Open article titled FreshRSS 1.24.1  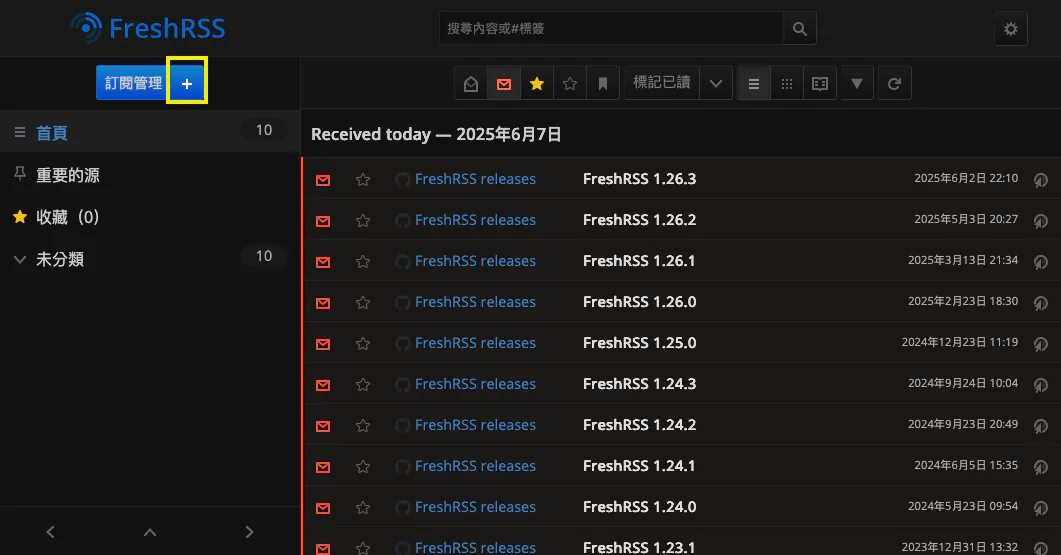coord(639,466)
